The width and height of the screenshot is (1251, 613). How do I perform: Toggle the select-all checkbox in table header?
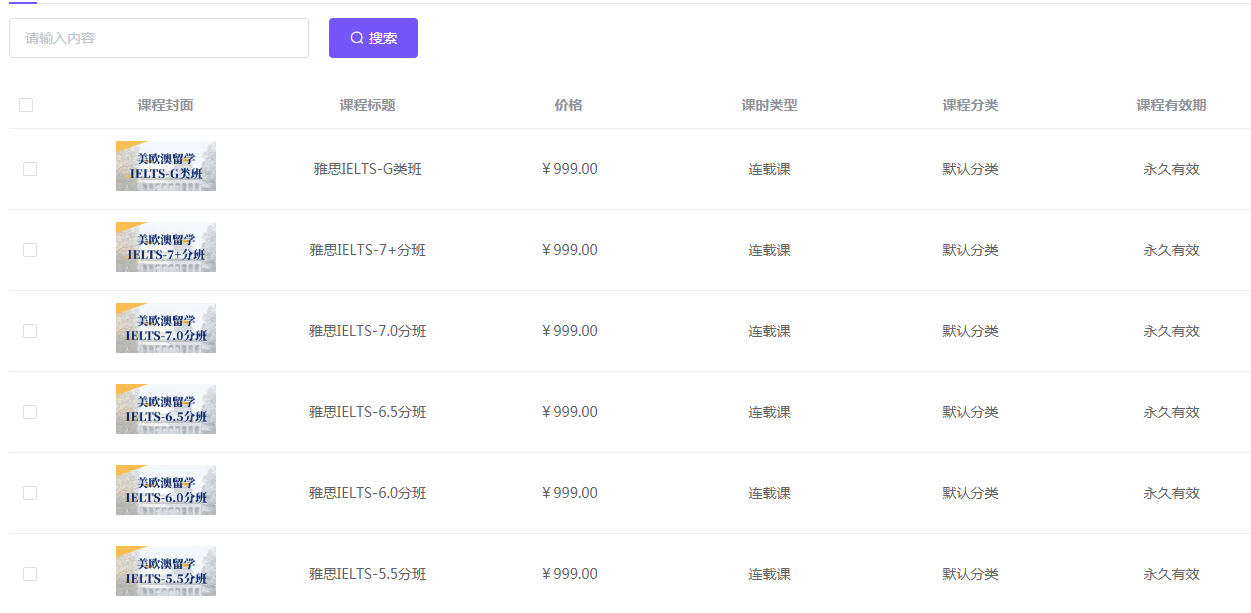click(x=26, y=105)
